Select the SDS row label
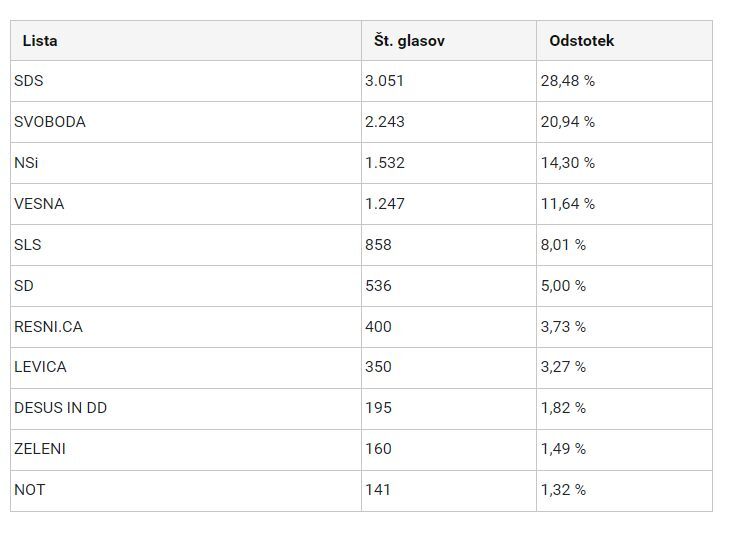 [29, 81]
